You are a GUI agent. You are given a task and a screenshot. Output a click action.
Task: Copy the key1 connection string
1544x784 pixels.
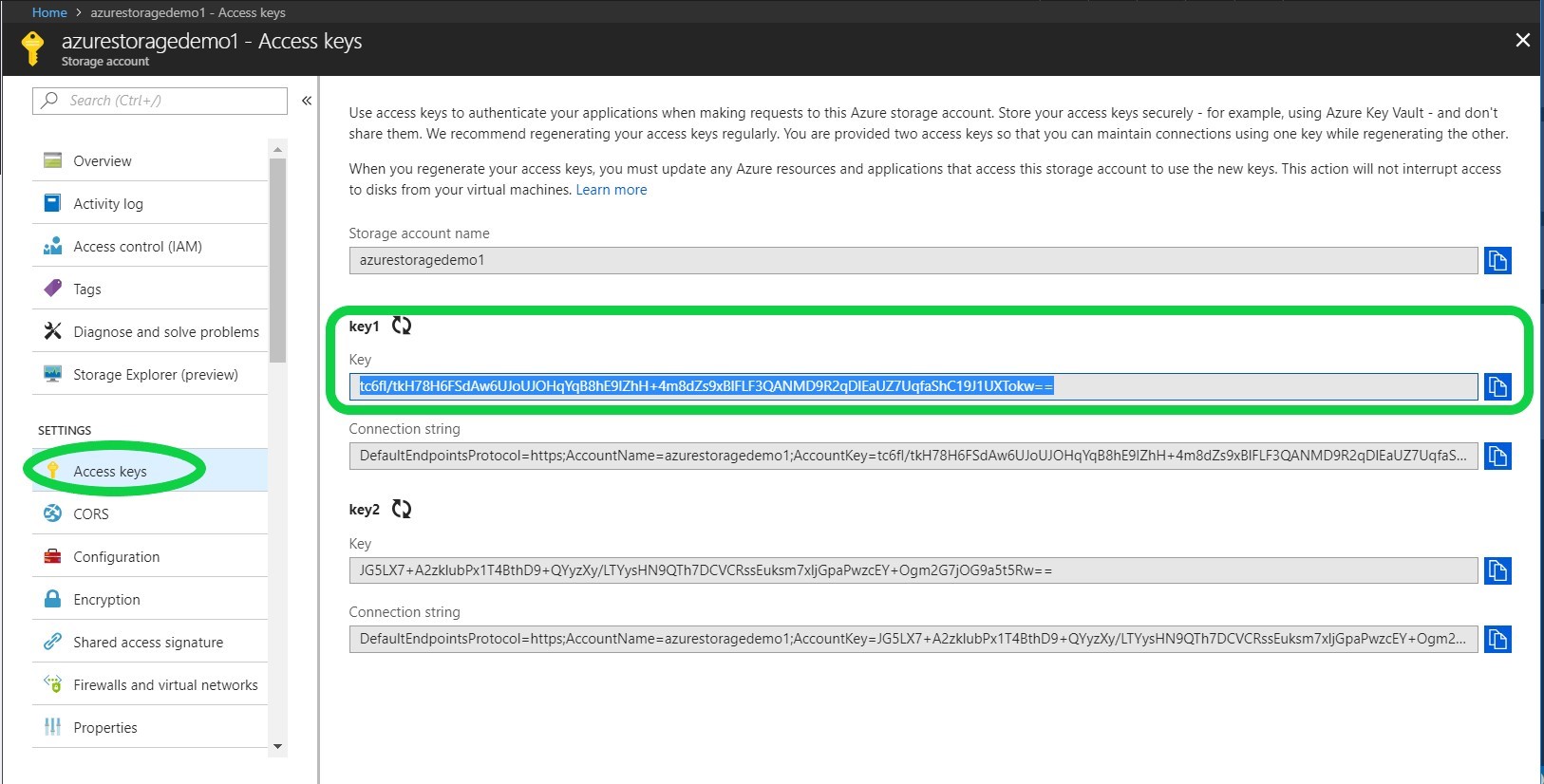click(1497, 456)
